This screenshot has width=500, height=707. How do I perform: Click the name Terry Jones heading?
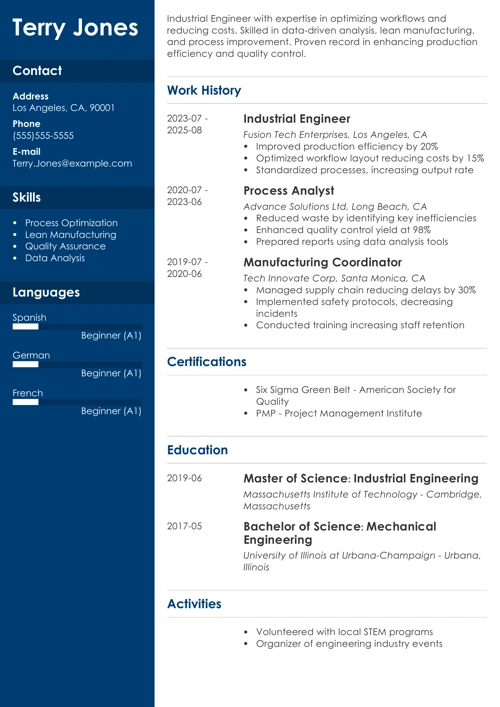pos(75,28)
